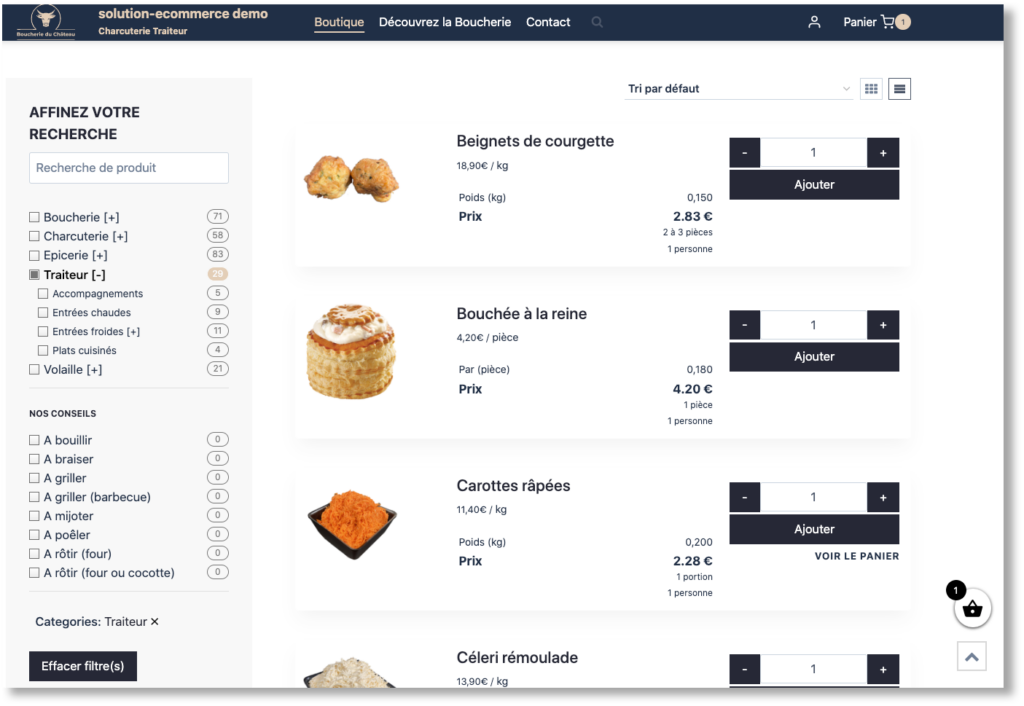The image size is (1024, 706).
Task: Check the Plats cuisinés checkbox
Action: [x=43, y=351]
